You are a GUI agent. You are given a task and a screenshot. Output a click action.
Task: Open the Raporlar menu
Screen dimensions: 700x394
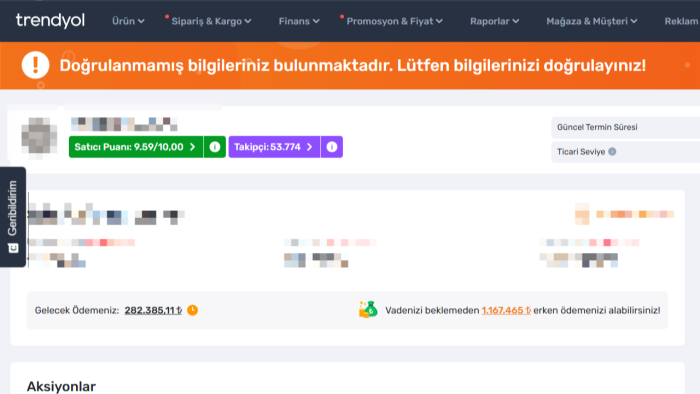tap(494, 21)
